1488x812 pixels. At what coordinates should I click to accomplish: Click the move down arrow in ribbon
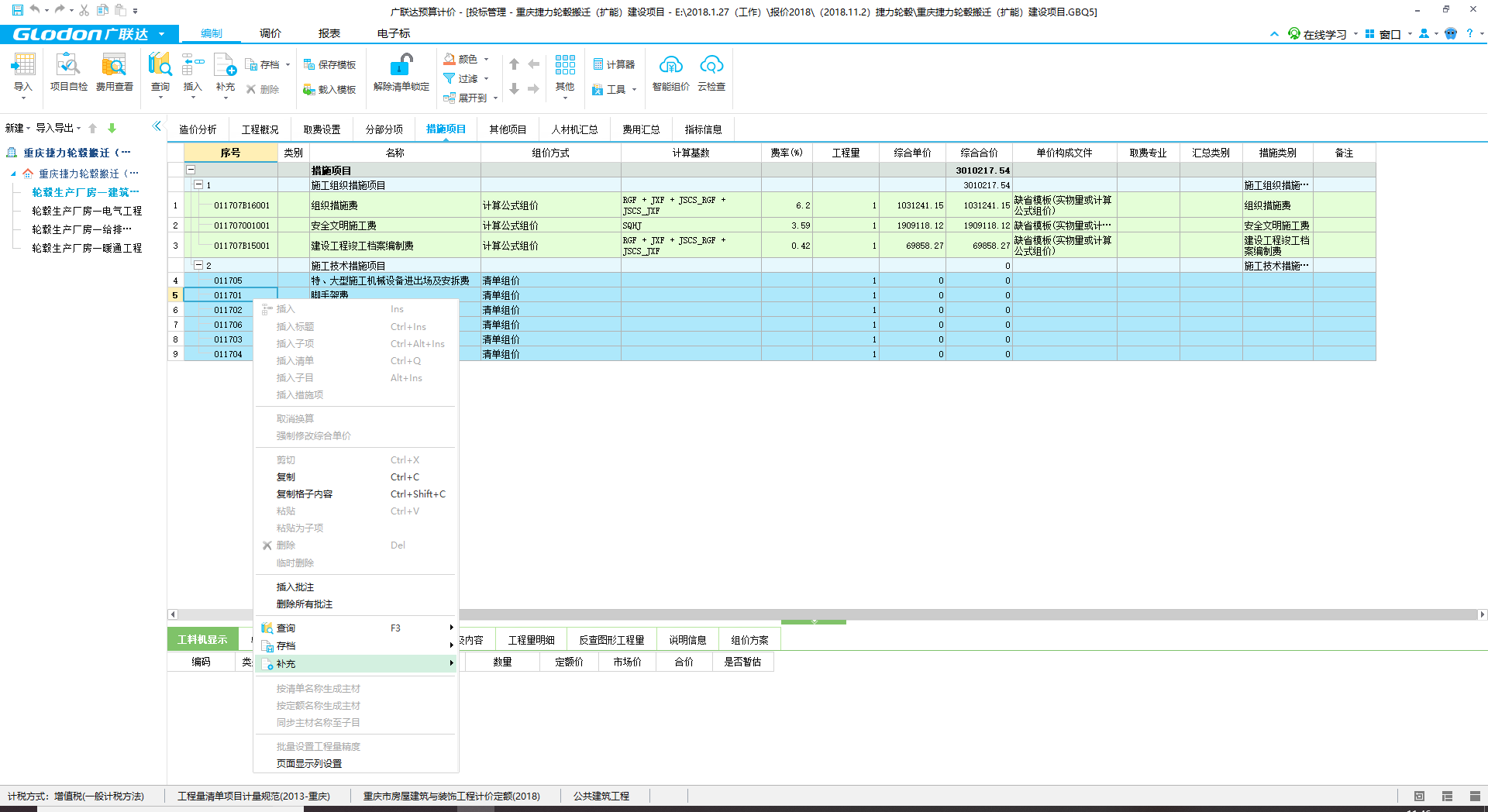point(514,89)
